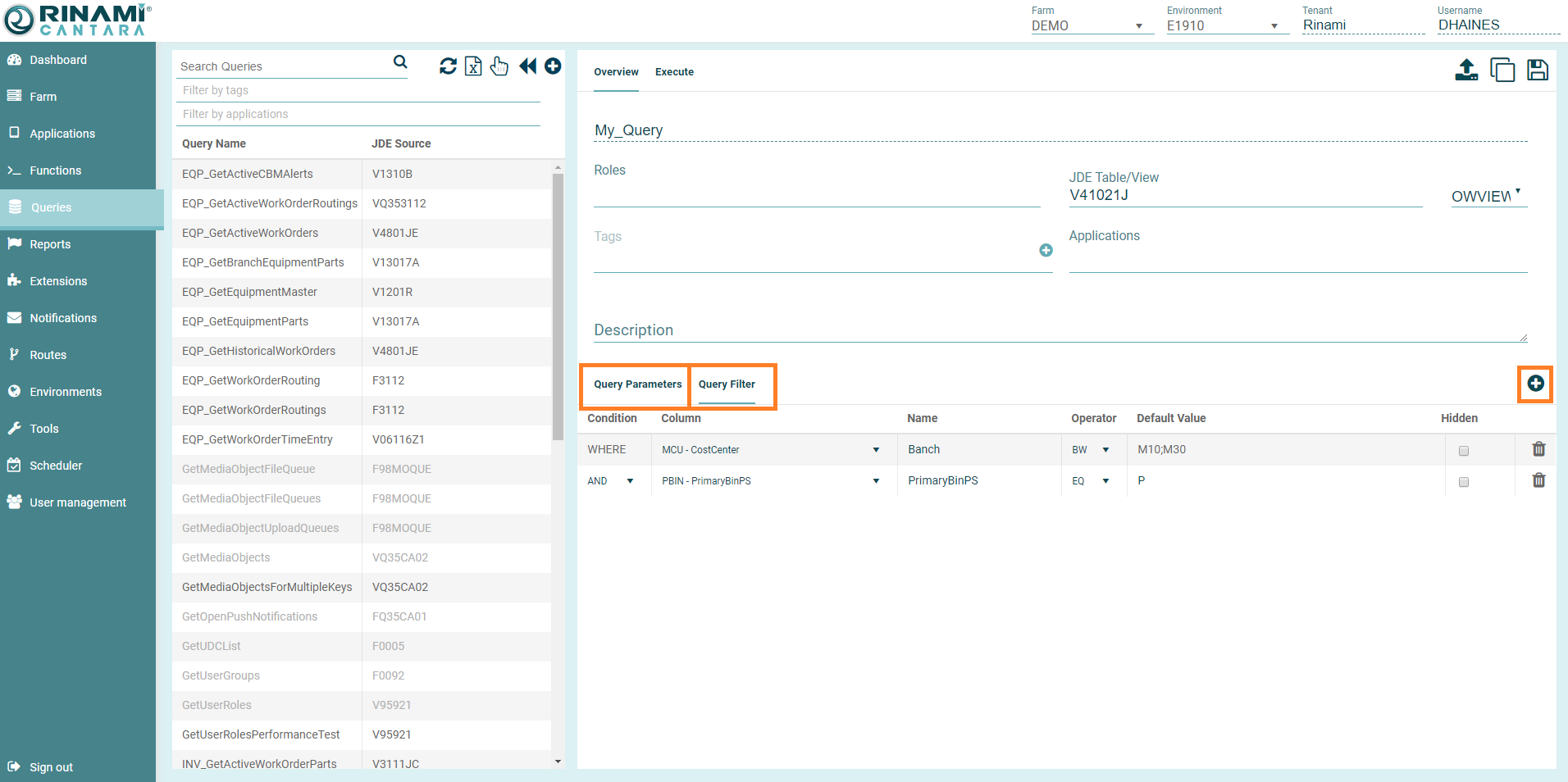Click the save query disk icon

(1537, 70)
